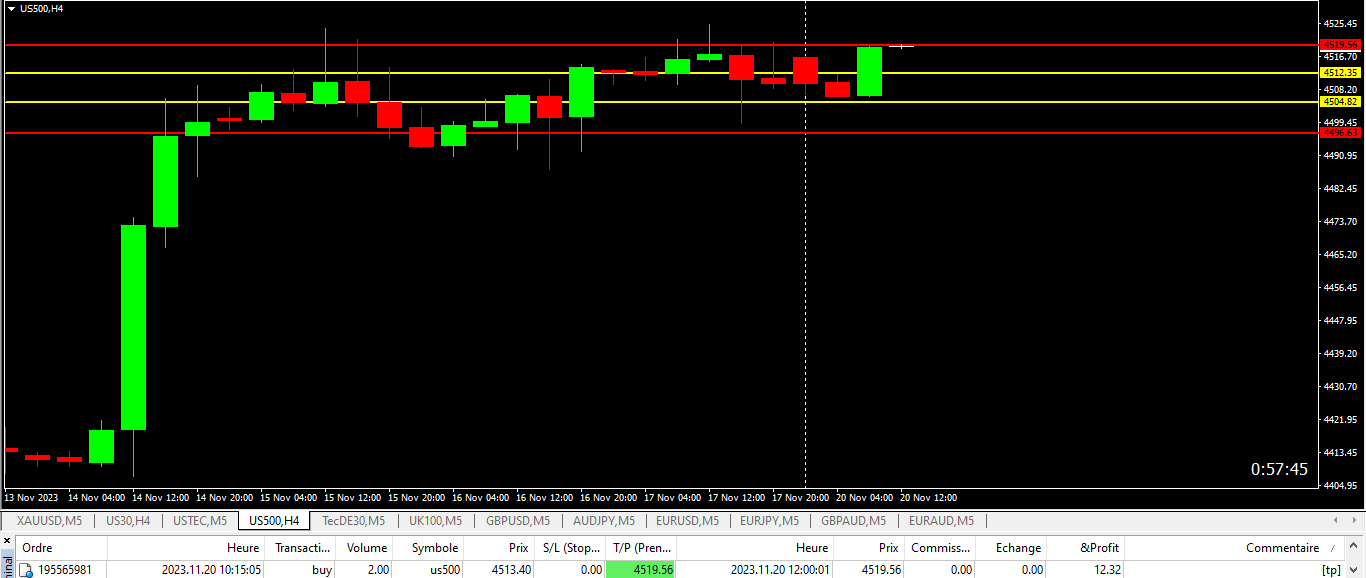Click the 14 Nov 12:00 time axis label
Screen dimensions: 1366x578
tap(161, 498)
